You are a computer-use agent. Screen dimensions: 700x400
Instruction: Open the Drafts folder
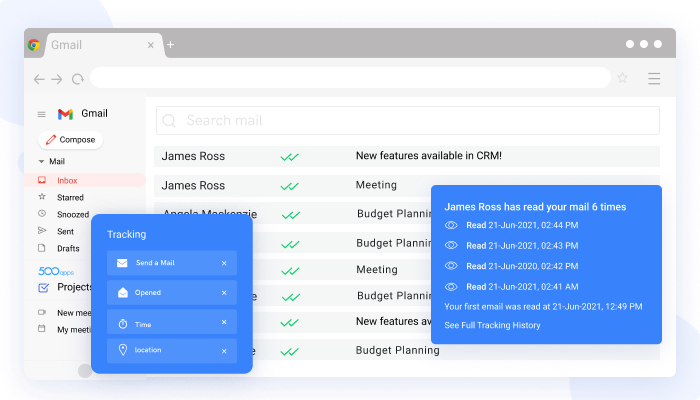tap(68, 248)
